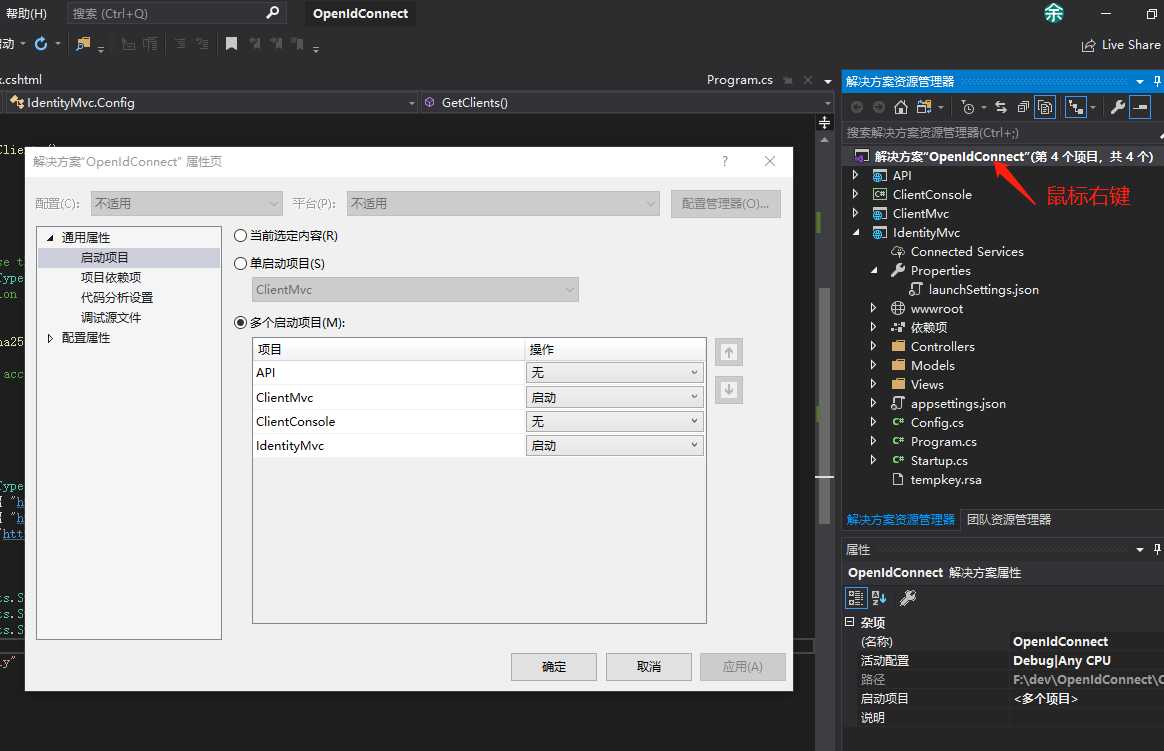The height and width of the screenshot is (751, 1164).
Task: Move the selected startup project down with arrow button
Action: point(729,390)
